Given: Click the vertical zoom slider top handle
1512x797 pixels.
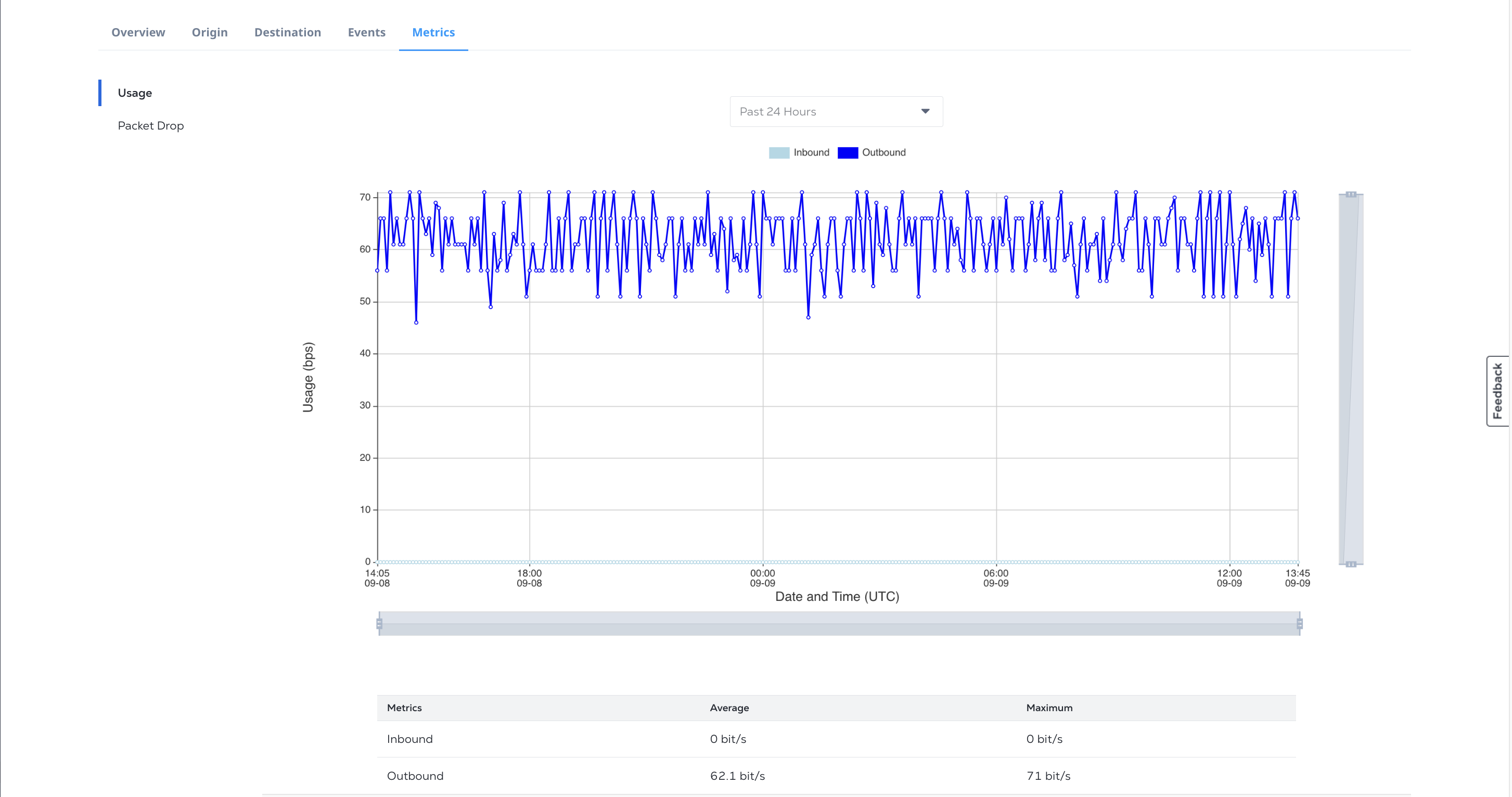Looking at the screenshot, I should point(1351,194).
